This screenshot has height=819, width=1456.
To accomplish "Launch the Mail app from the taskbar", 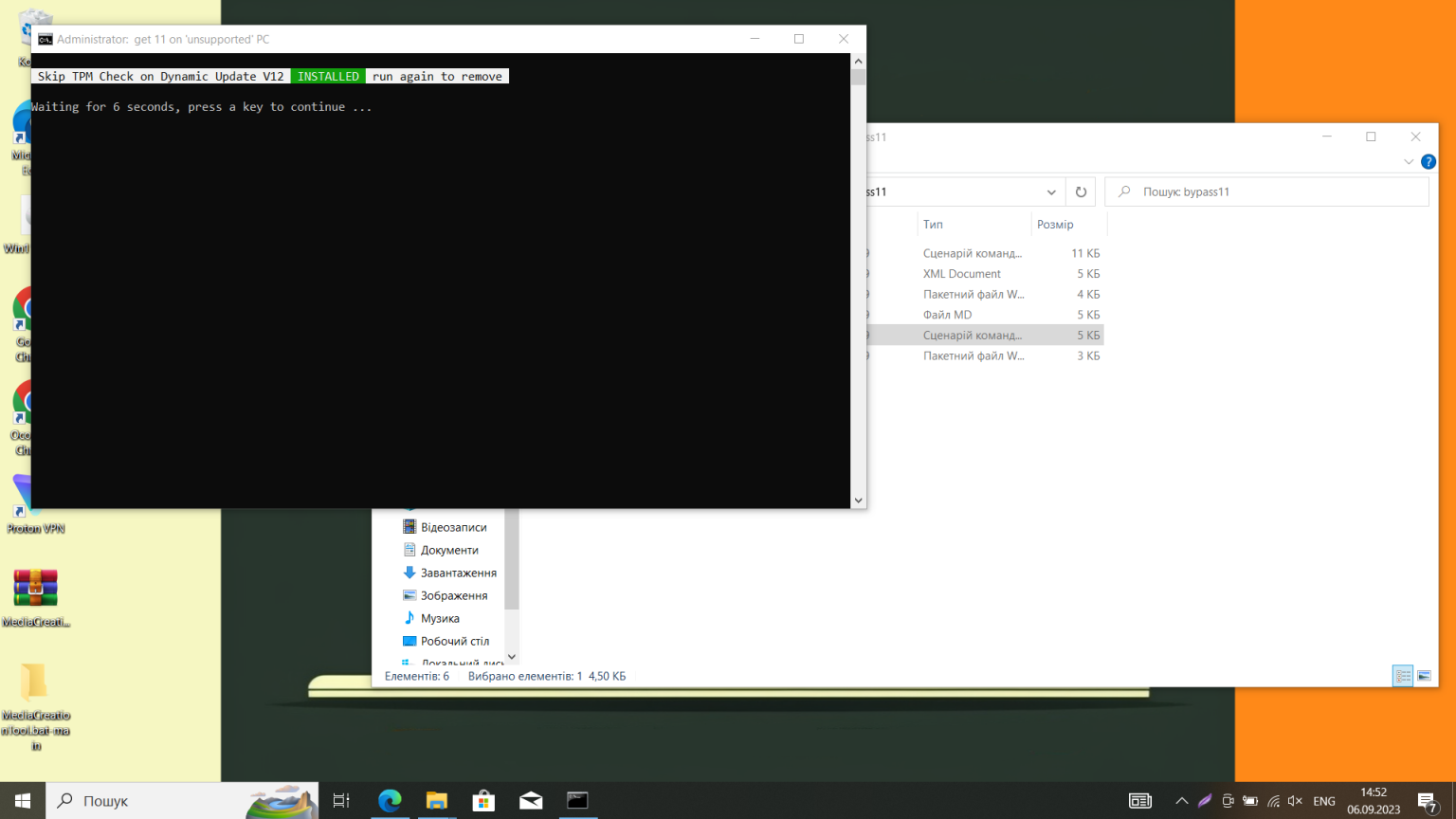I will (531, 801).
